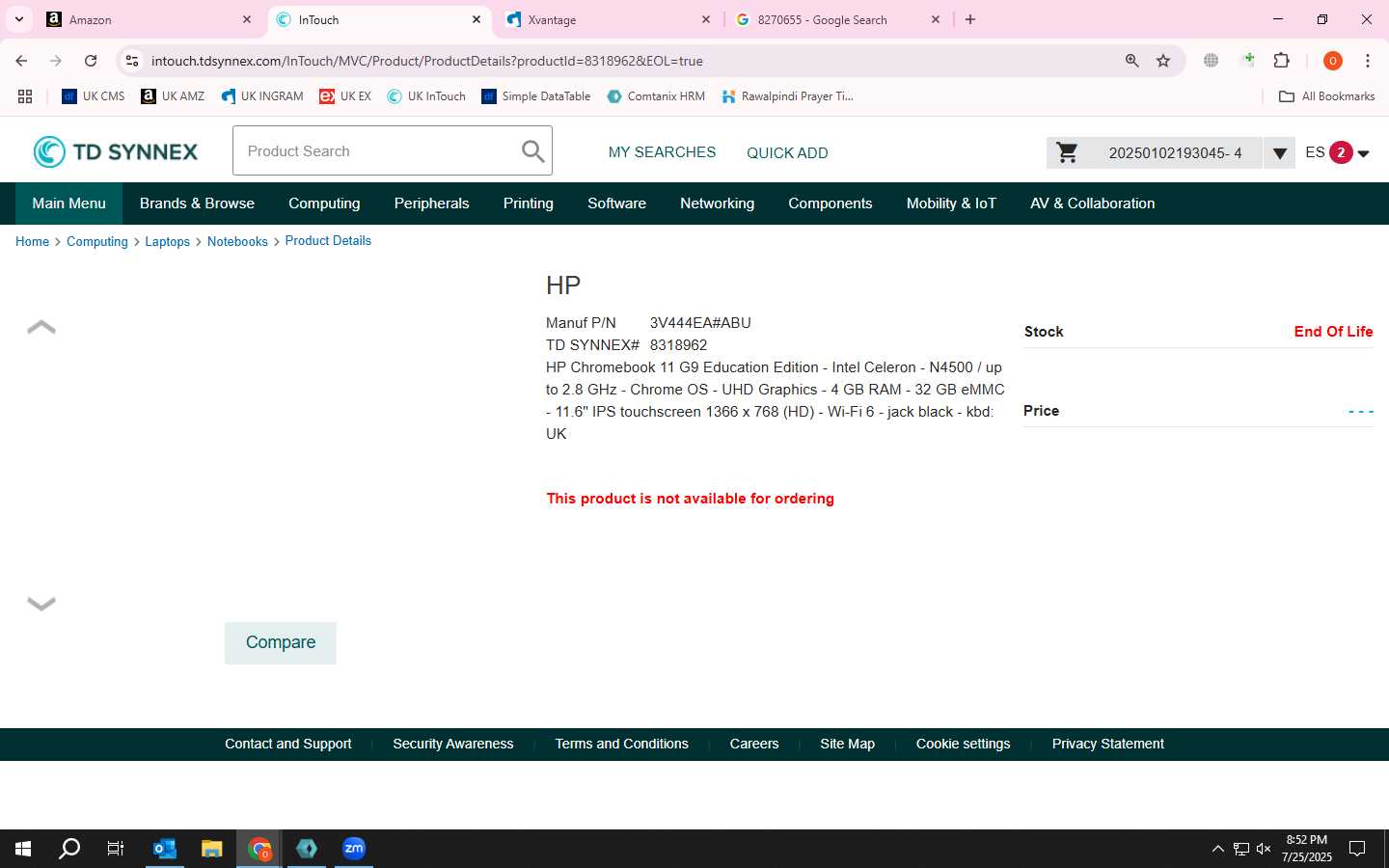Open Comtanix HRM bookmark
The width and height of the screenshot is (1389, 868).
click(x=656, y=96)
